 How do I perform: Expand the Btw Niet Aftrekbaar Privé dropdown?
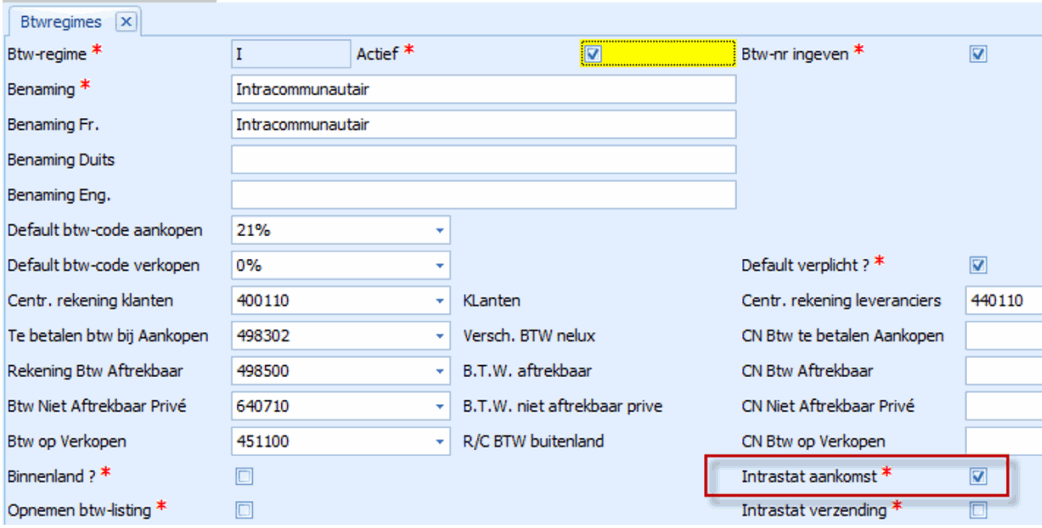(439, 406)
